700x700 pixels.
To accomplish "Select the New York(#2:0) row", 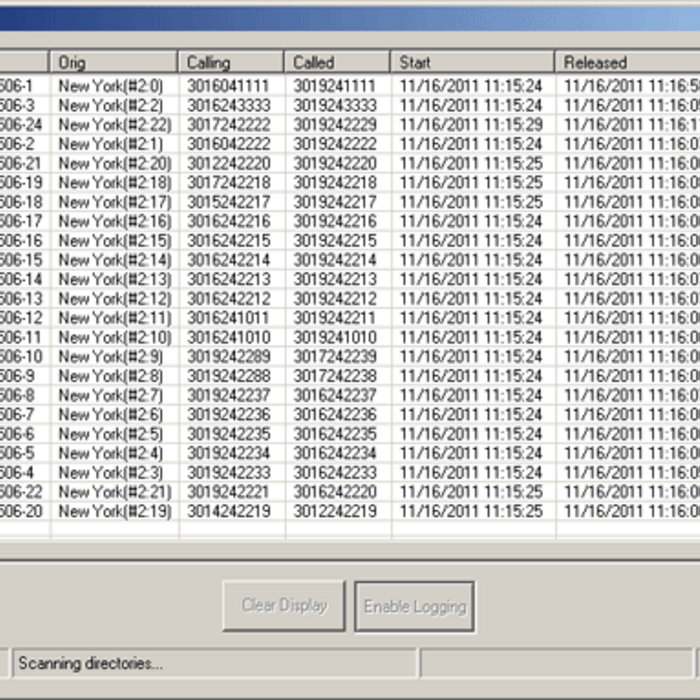I will (x=110, y=86).
